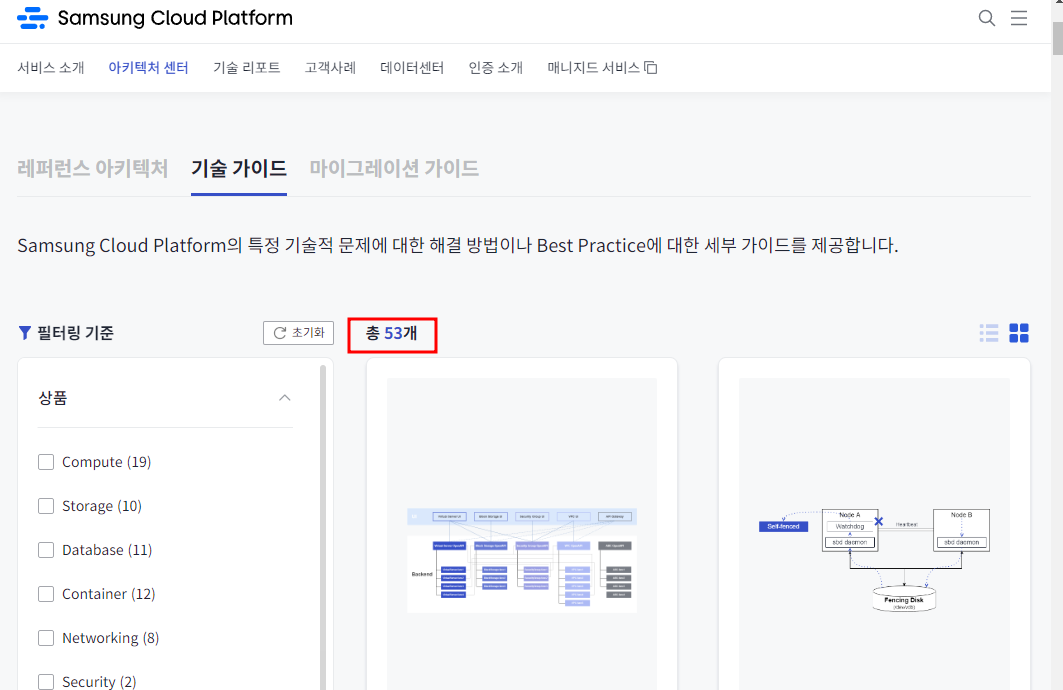
Task: Click the 필터링 기준 heading
Action: tap(75, 333)
